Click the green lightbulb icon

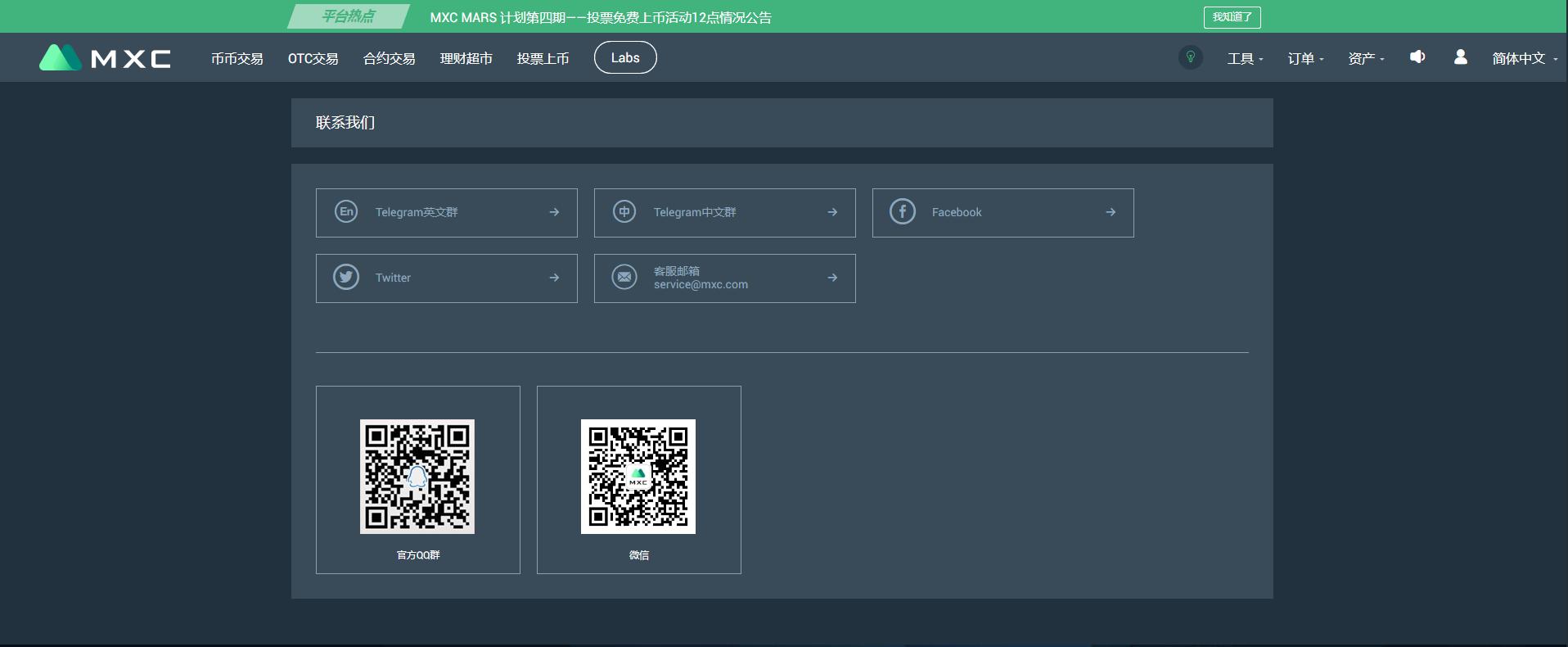[1191, 57]
